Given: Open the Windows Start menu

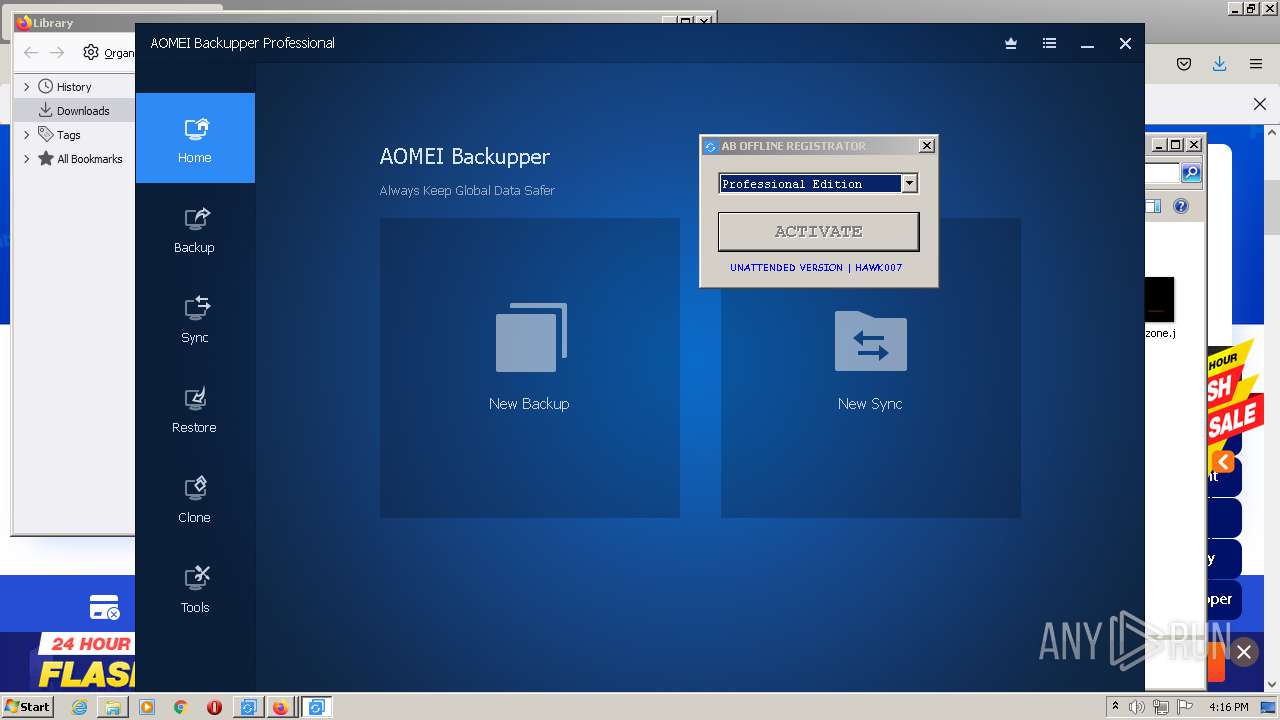Looking at the screenshot, I should pos(28,706).
